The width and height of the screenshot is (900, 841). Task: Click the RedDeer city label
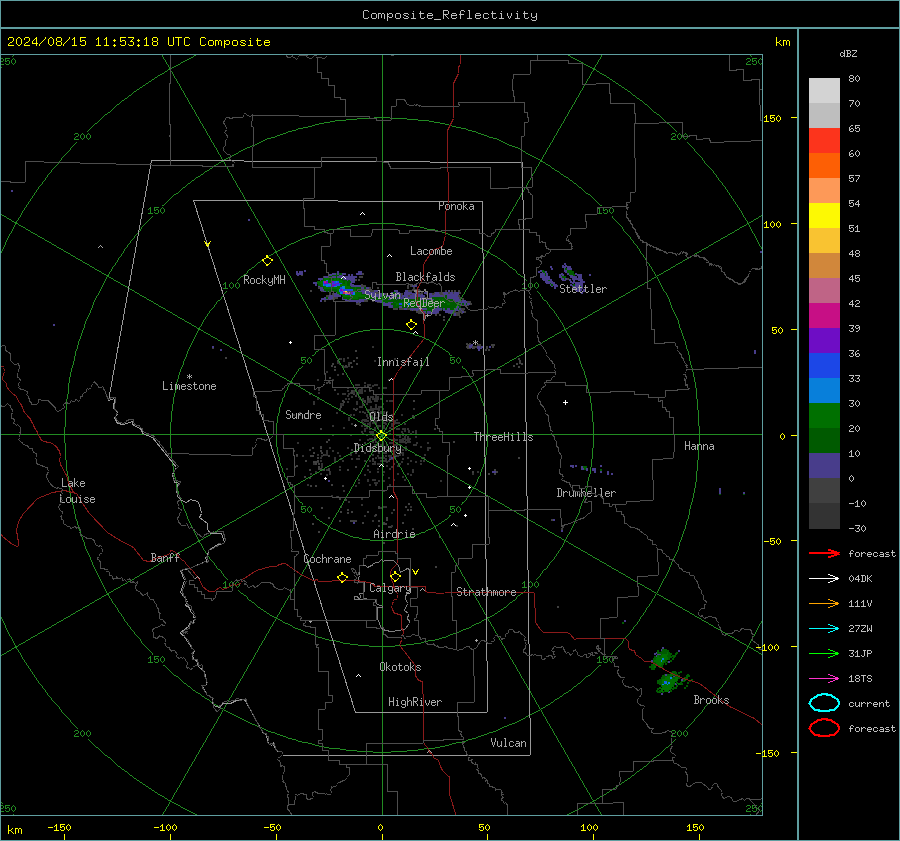click(424, 303)
